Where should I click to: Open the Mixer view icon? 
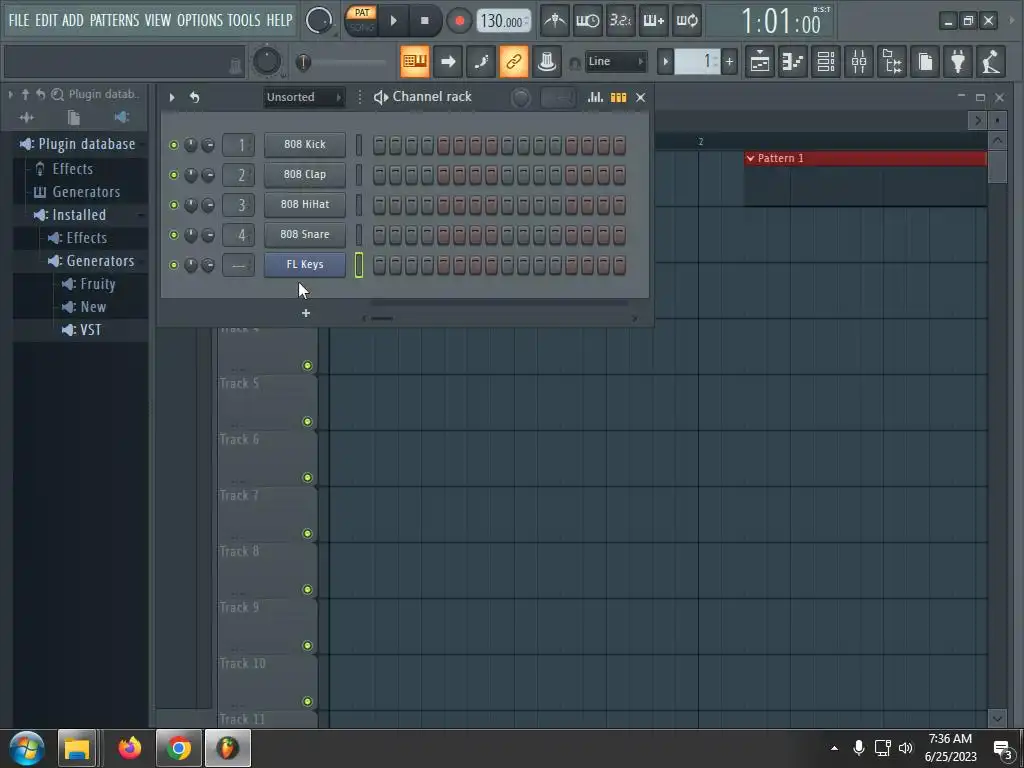859,61
